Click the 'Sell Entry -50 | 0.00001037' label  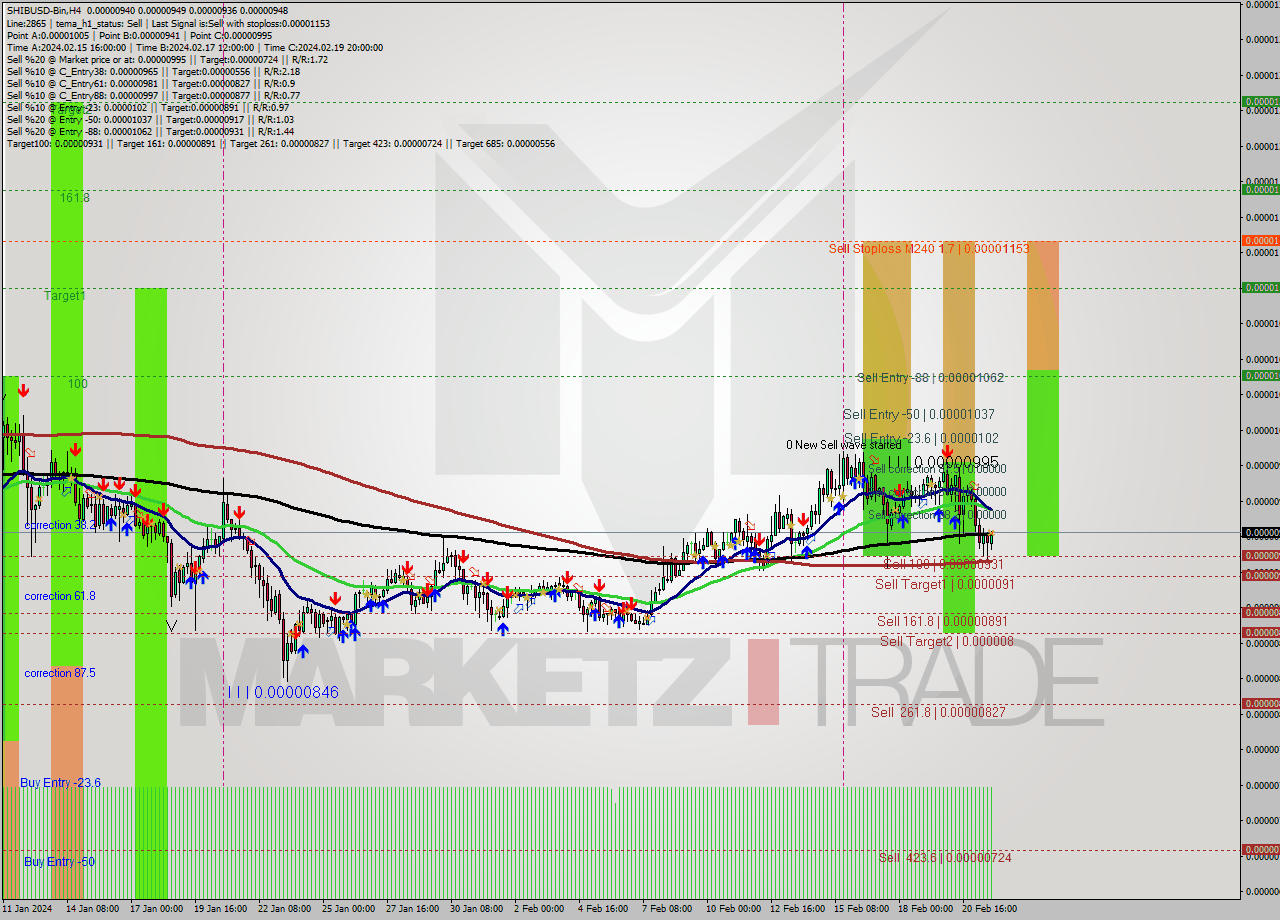919,414
